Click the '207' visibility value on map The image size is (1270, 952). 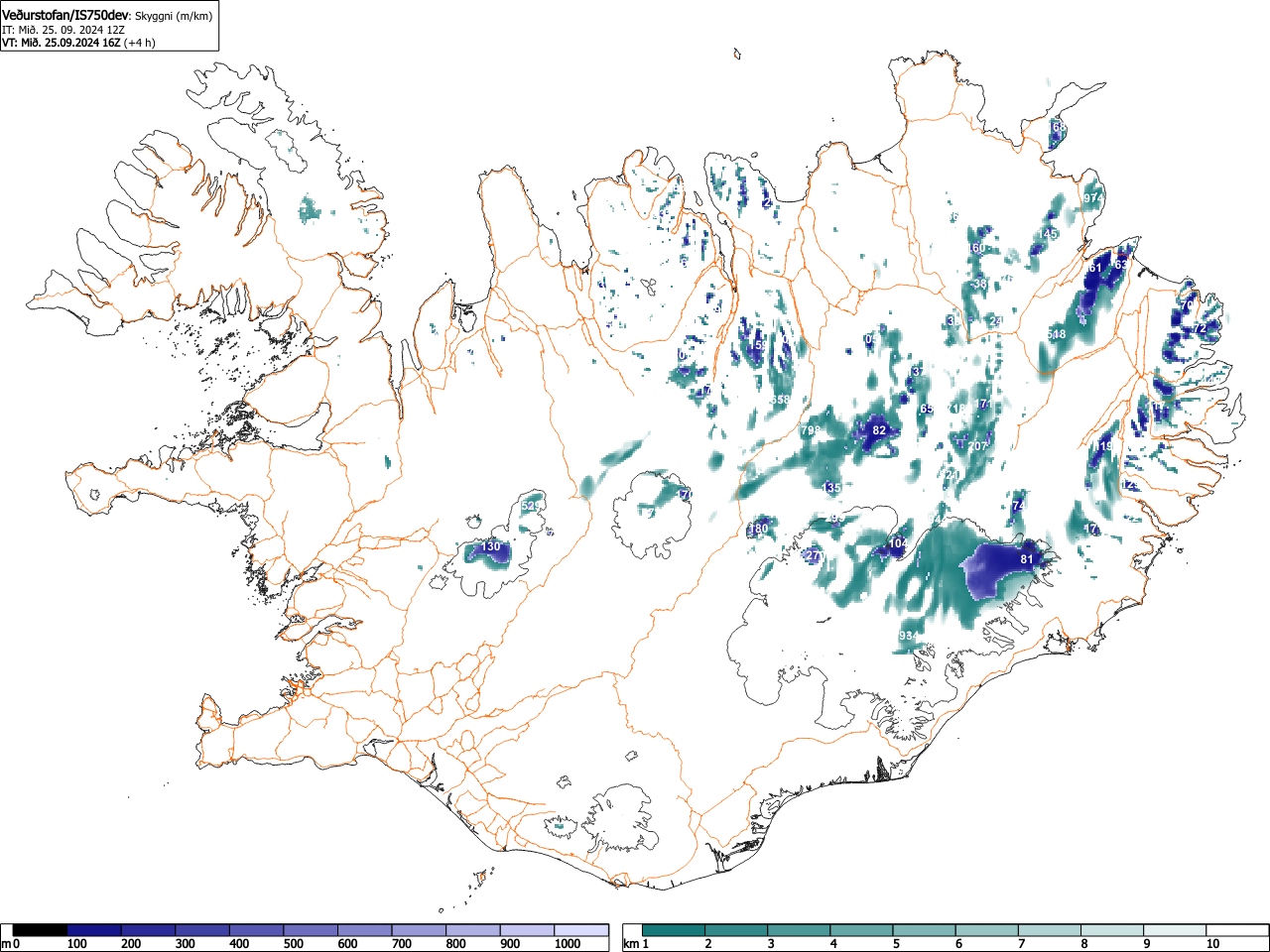(978, 446)
